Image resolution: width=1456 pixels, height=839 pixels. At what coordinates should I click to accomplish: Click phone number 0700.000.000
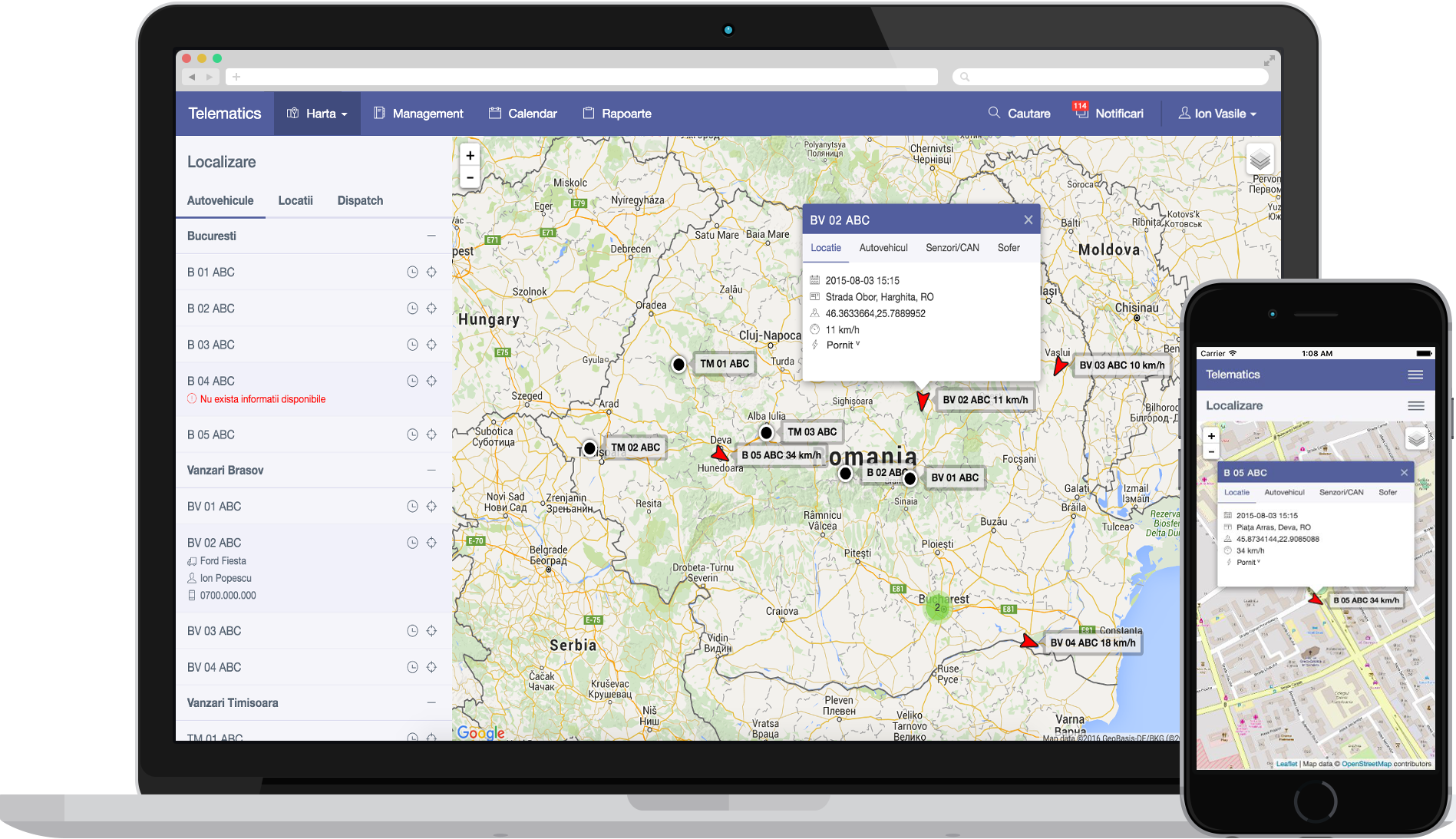pyautogui.click(x=228, y=596)
